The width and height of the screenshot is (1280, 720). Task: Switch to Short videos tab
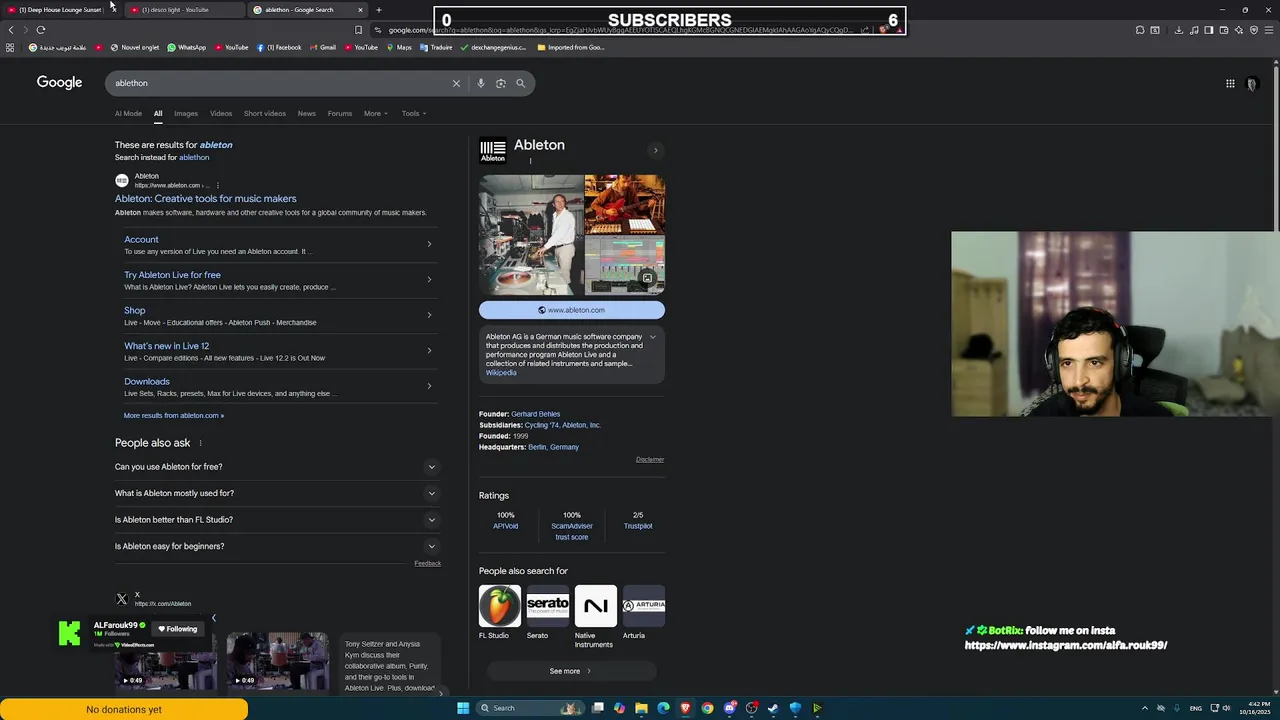click(x=265, y=113)
